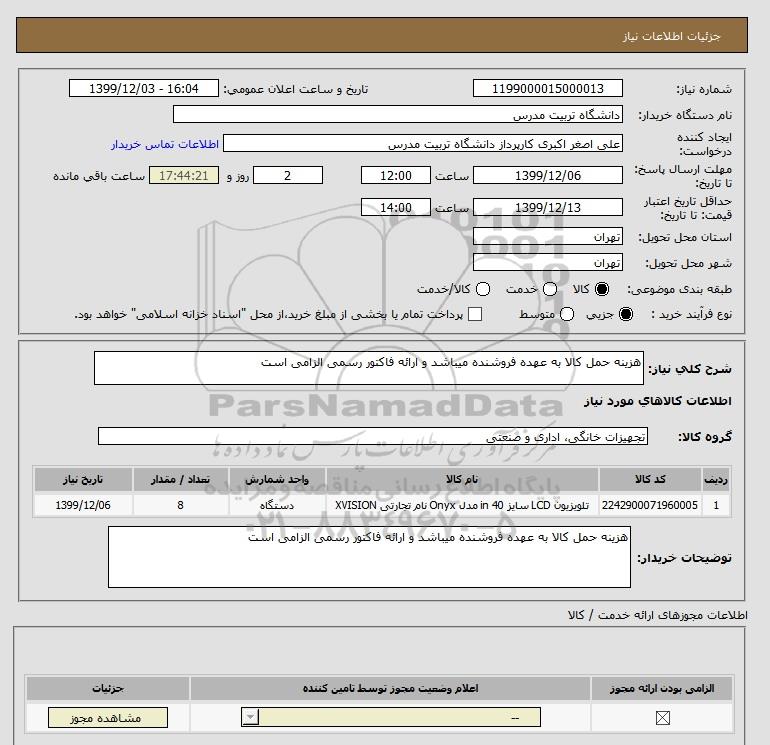770x745 pixels.
Task: Click the remaining days field showing 2
Action: point(288,175)
